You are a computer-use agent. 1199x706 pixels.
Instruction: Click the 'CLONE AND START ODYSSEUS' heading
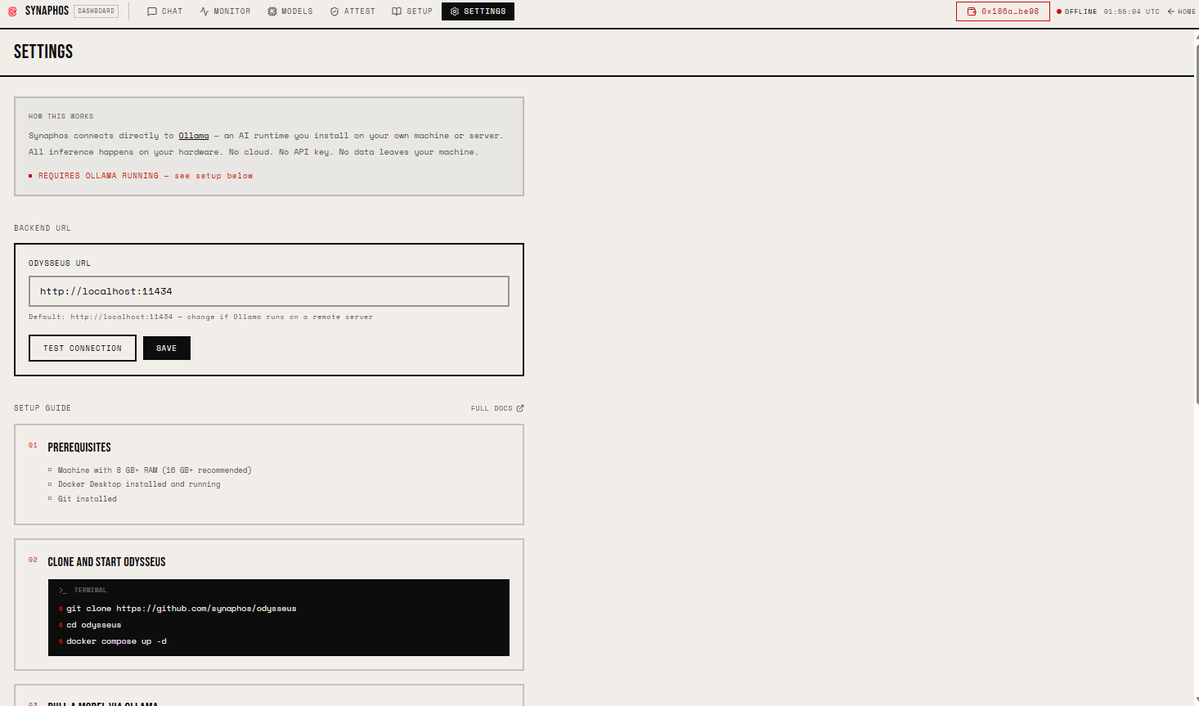pos(106,562)
